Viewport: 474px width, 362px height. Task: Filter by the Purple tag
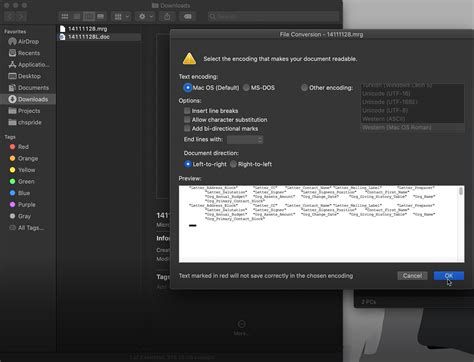22,205
